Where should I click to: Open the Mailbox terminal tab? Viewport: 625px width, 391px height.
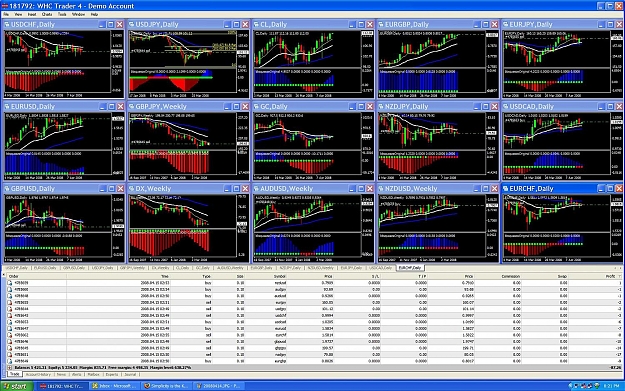(93, 374)
